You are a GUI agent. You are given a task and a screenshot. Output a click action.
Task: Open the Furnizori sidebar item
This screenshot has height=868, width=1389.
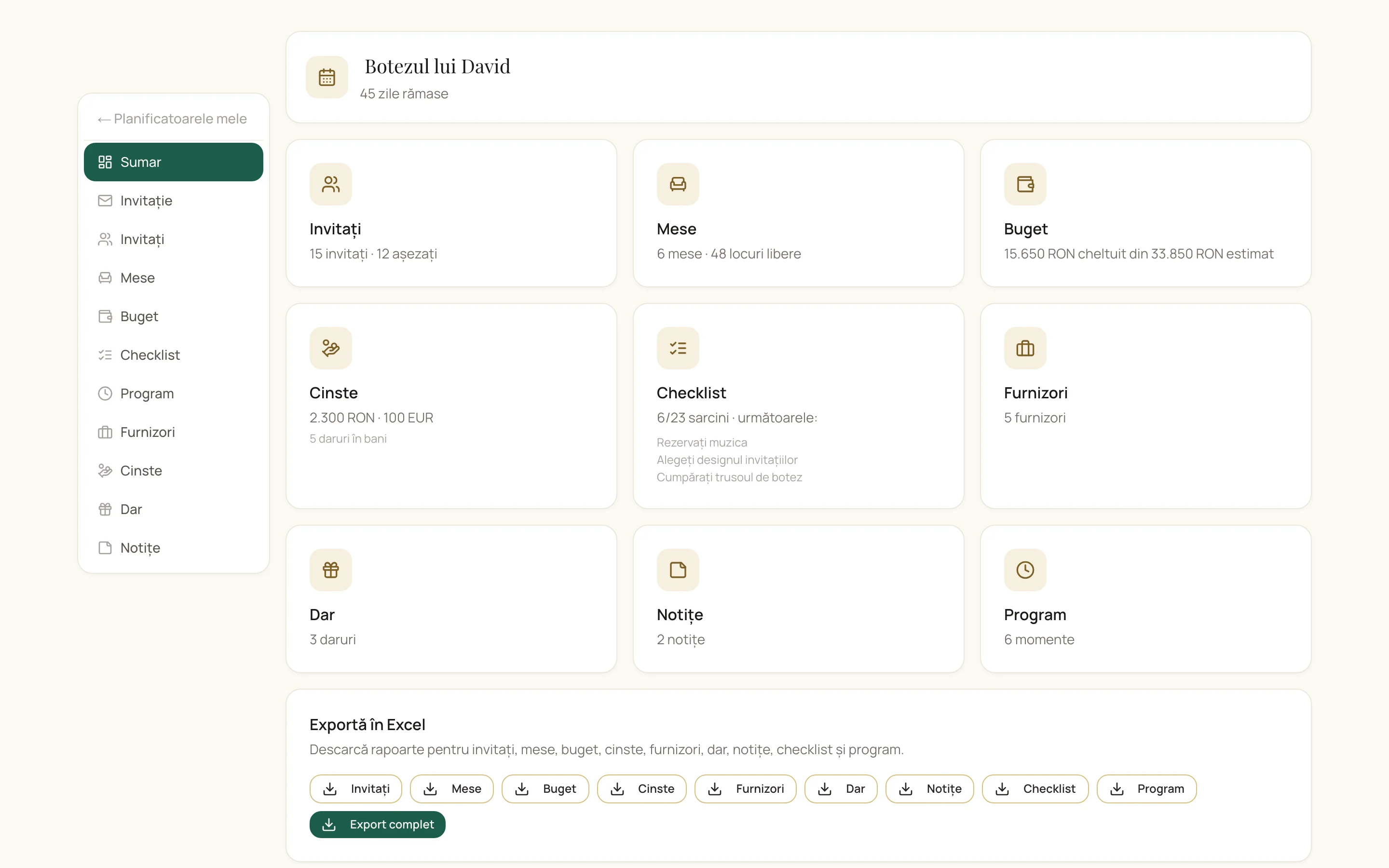173,432
